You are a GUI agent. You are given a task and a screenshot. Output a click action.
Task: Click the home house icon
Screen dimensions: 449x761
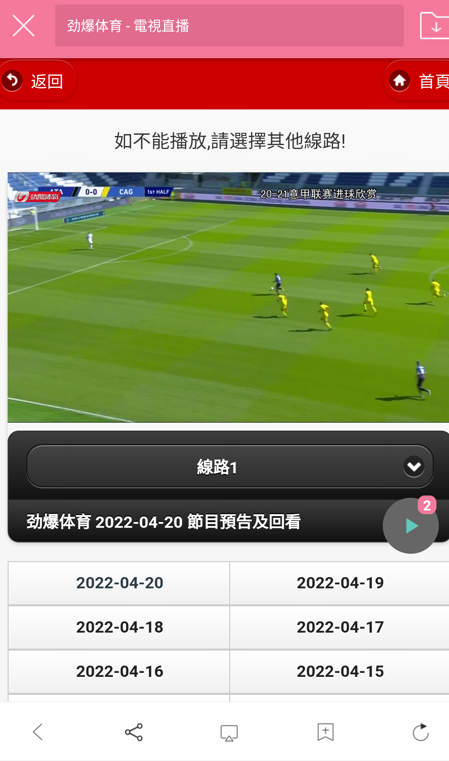click(399, 81)
